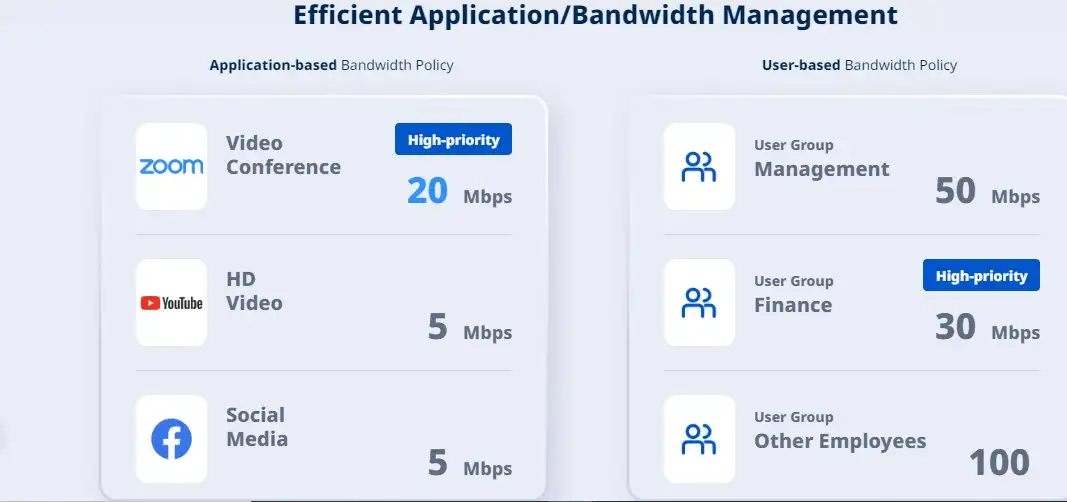This screenshot has height=502, width=1067.
Task: Click the 20 Mbps value for Video Conference
Action: (459, 191)
